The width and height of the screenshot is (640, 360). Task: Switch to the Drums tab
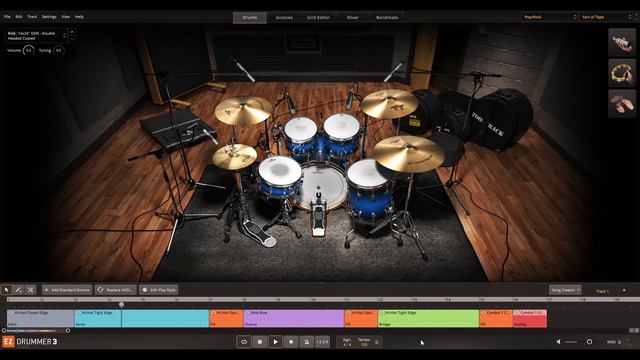tap(250, 18)
